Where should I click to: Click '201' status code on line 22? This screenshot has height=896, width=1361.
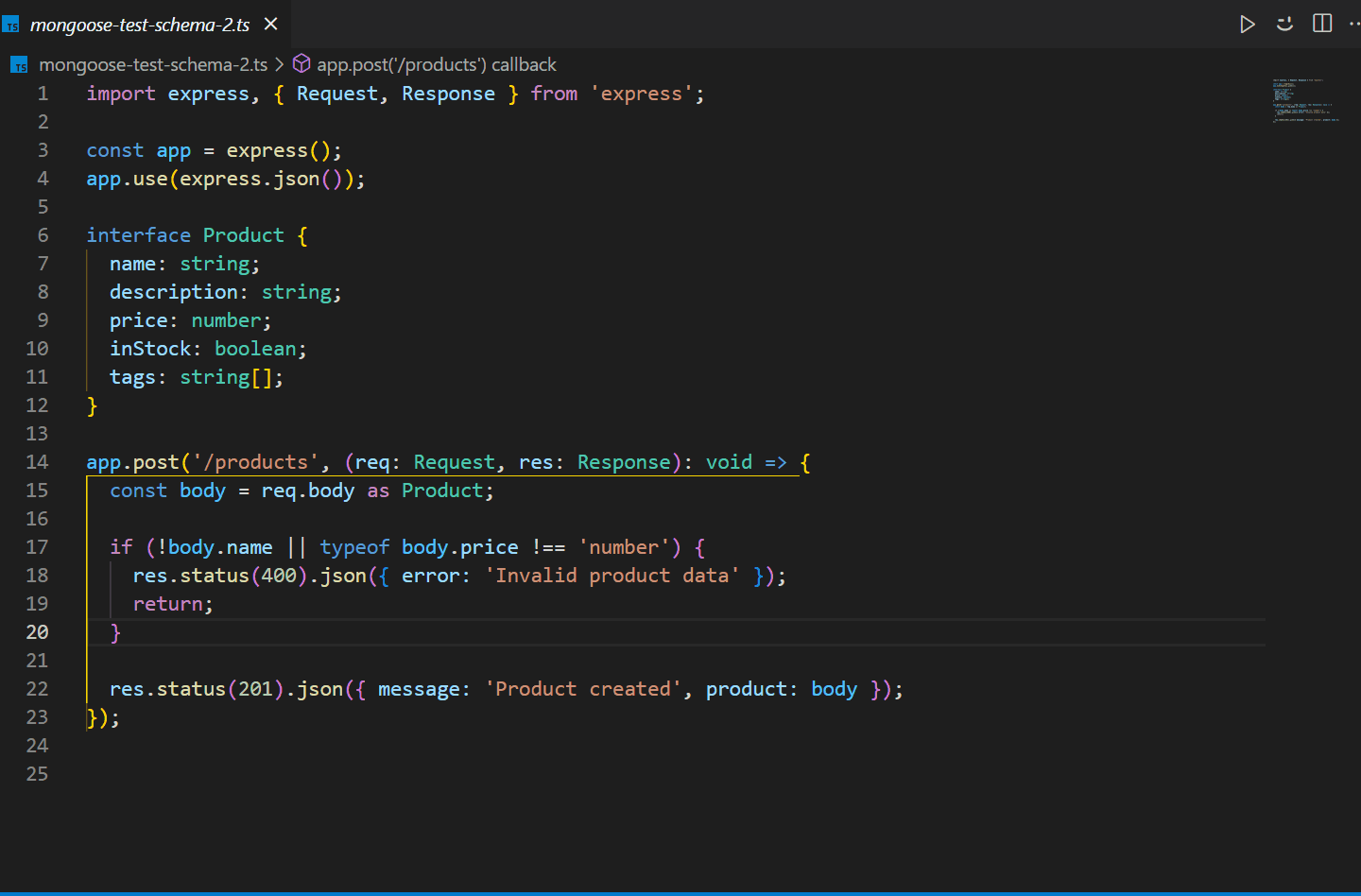point(255,689)
